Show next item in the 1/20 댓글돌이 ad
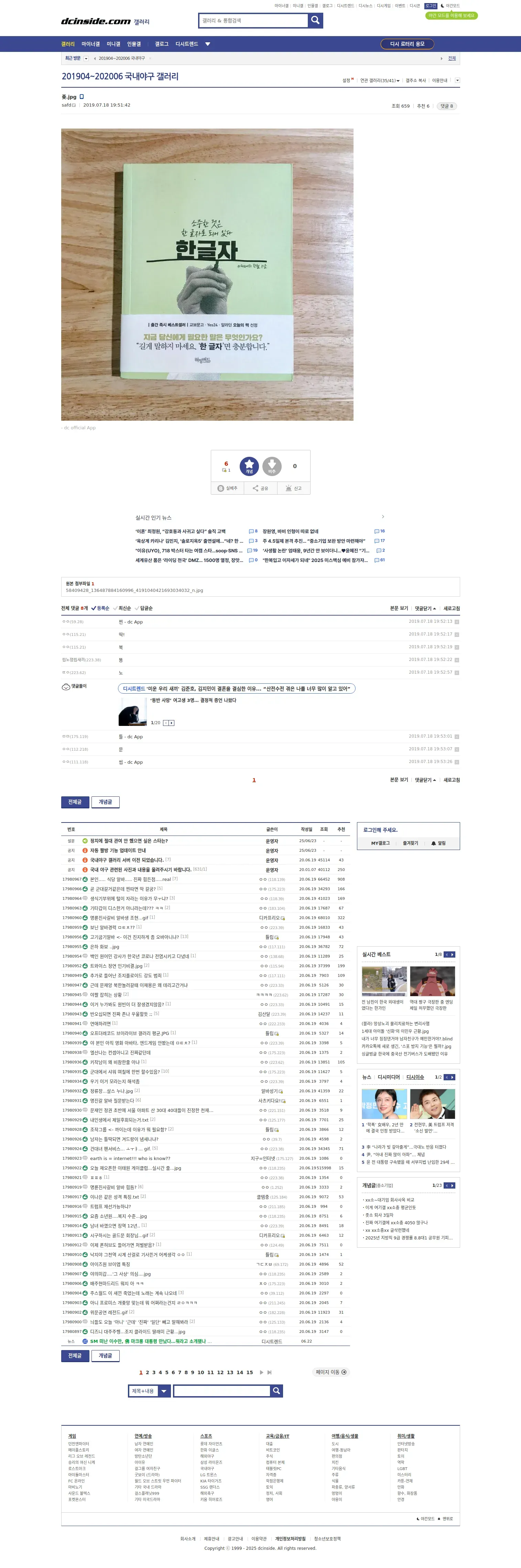The height and width of the screenshot is (1568, 521). [x=172, y=723]
